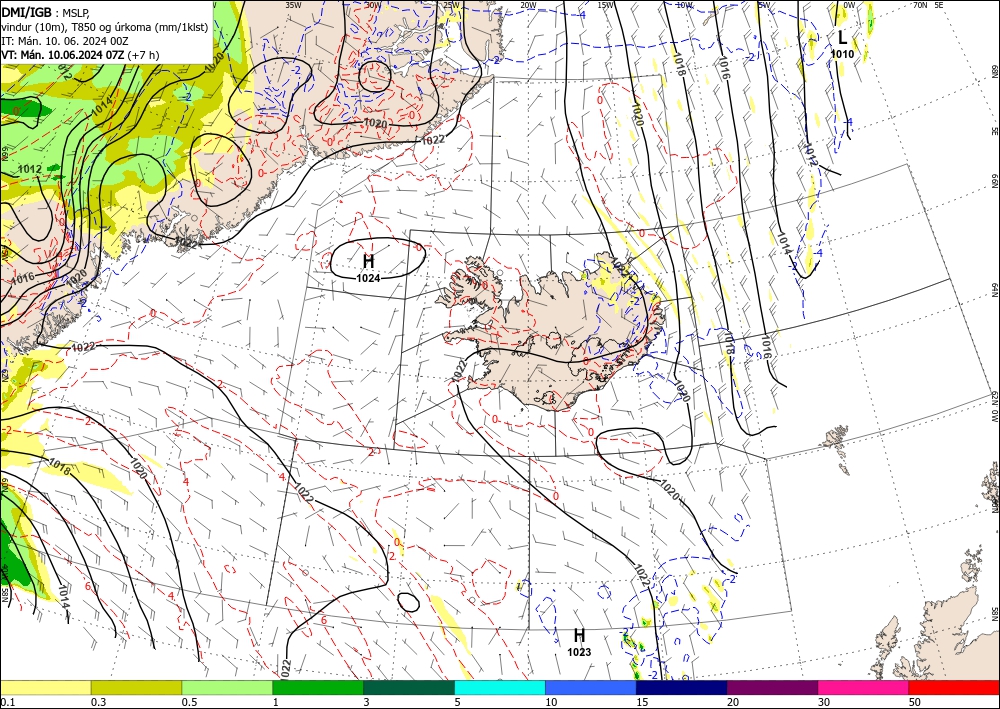This screenshot has height=709, width=1000.
Task: Click the legend value "20" under the scale
Action: (733, 702)
